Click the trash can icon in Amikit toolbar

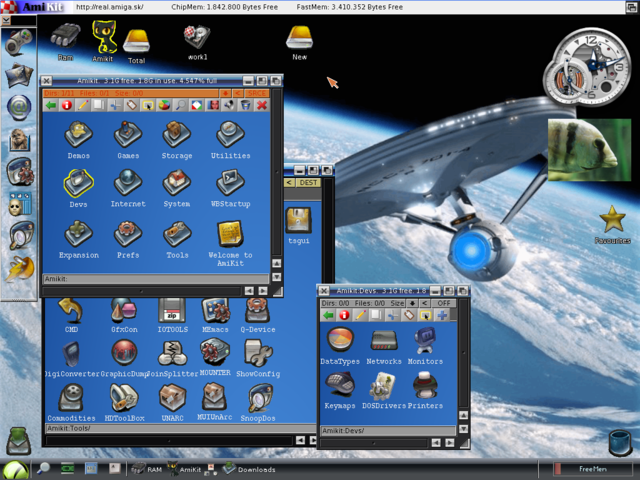tap(245, 105)
